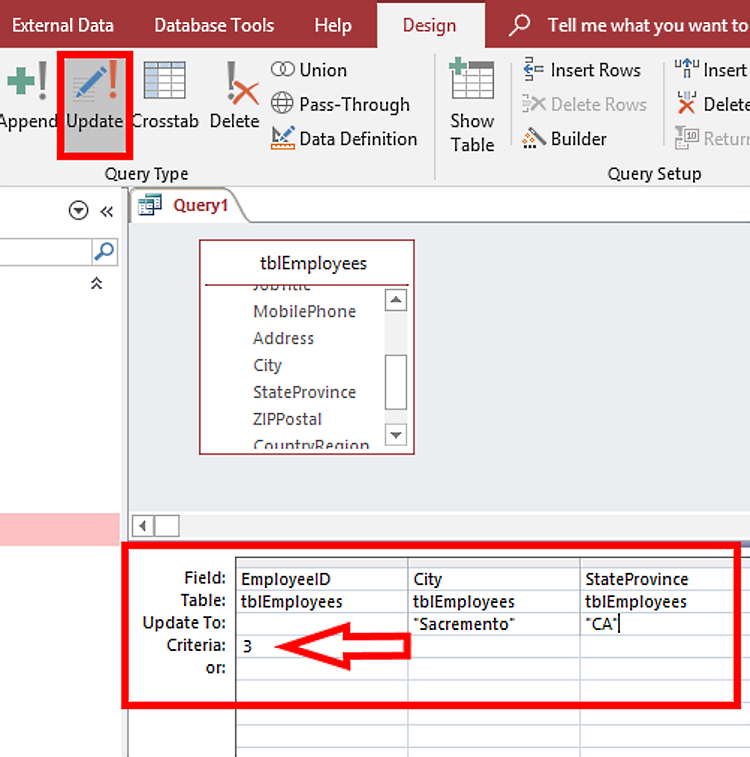Select Address field in tblEmployees
Image resolution: width=750 pixels, height=757 pixels.
pos(283,338)
